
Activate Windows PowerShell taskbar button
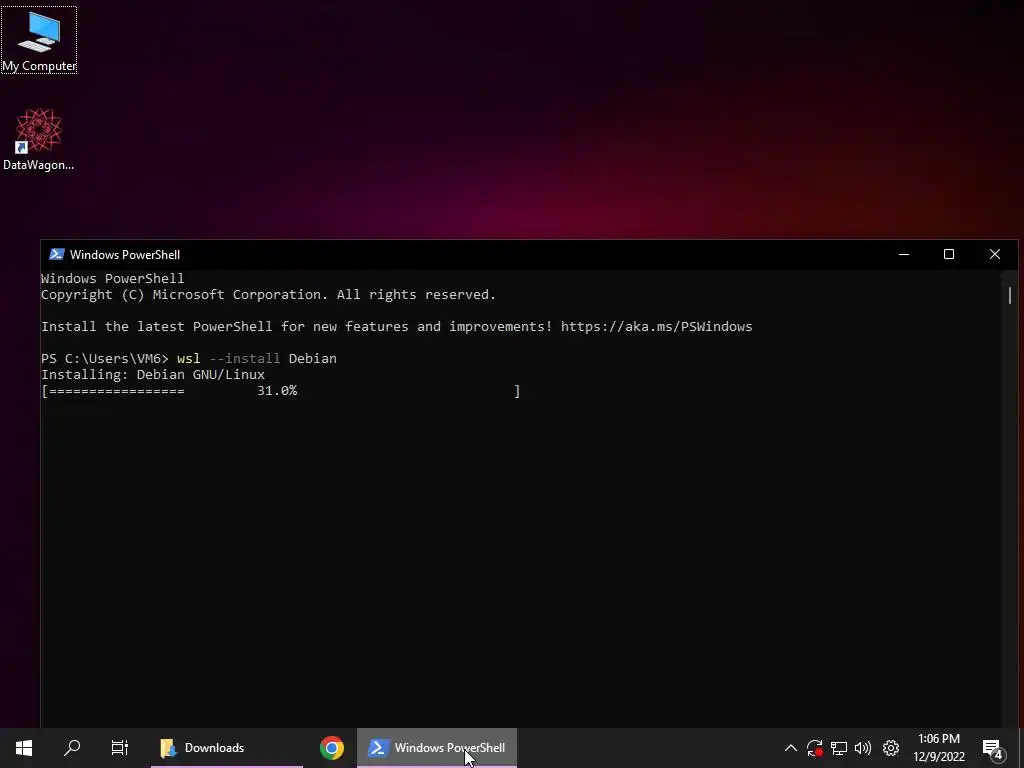[437, 748]
